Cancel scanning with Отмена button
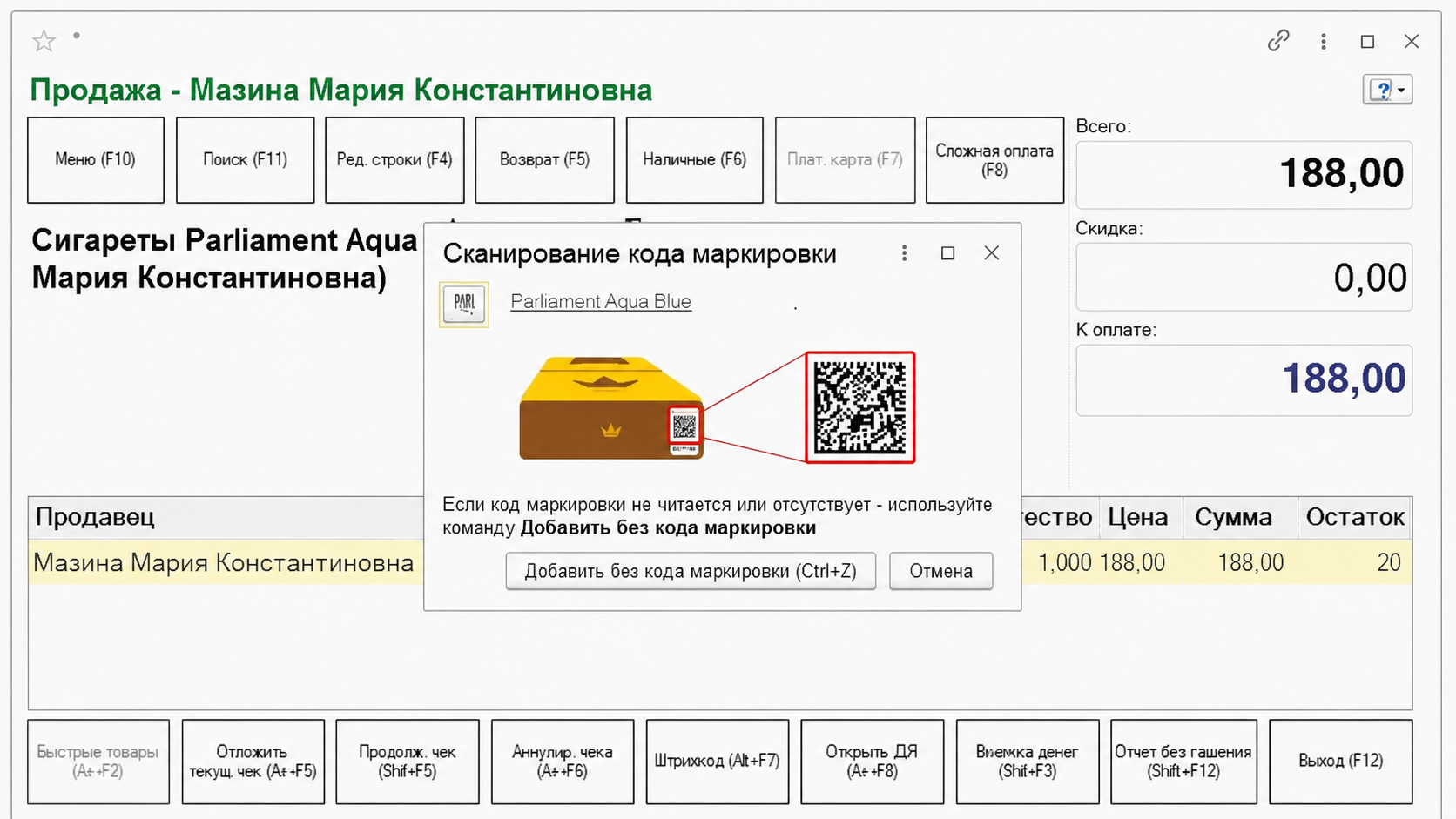The image size is (1456, 819). click(940, 572)
